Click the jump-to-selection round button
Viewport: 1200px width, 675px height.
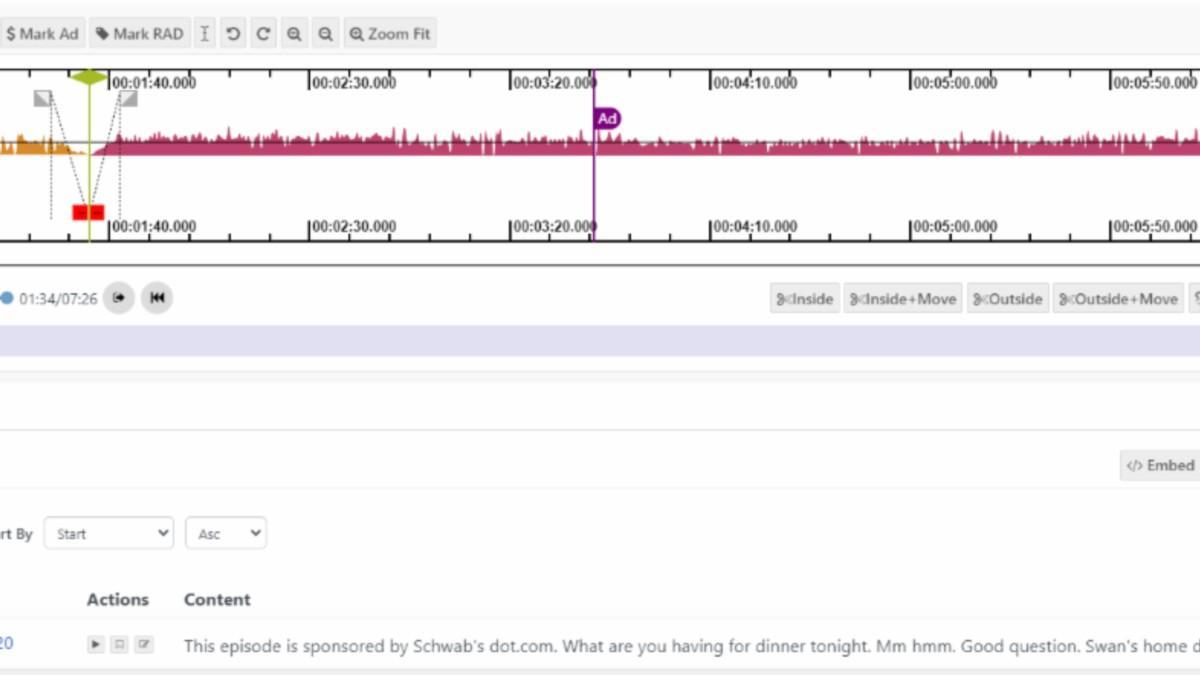coord(119,298)
